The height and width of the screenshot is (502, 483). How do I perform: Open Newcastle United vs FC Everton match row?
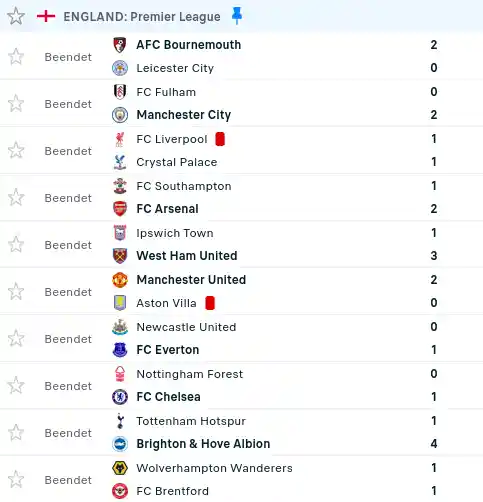click(241, 338)
